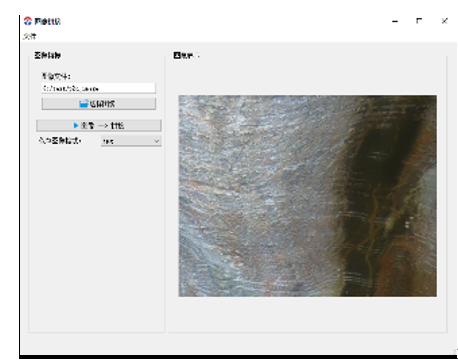This screenshot has height=363, width=458.
Task: Click the resize grip at window corner
Action: click(455, 352)
